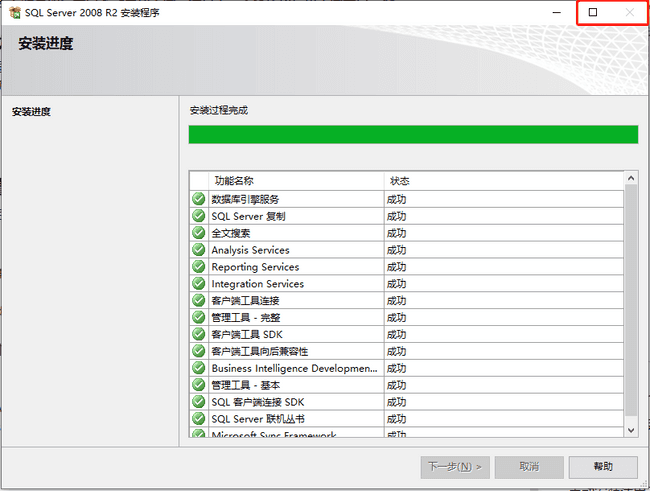Click the 客户端工具 SDK feature name
The image size is (650, 491).
[247, 335]
